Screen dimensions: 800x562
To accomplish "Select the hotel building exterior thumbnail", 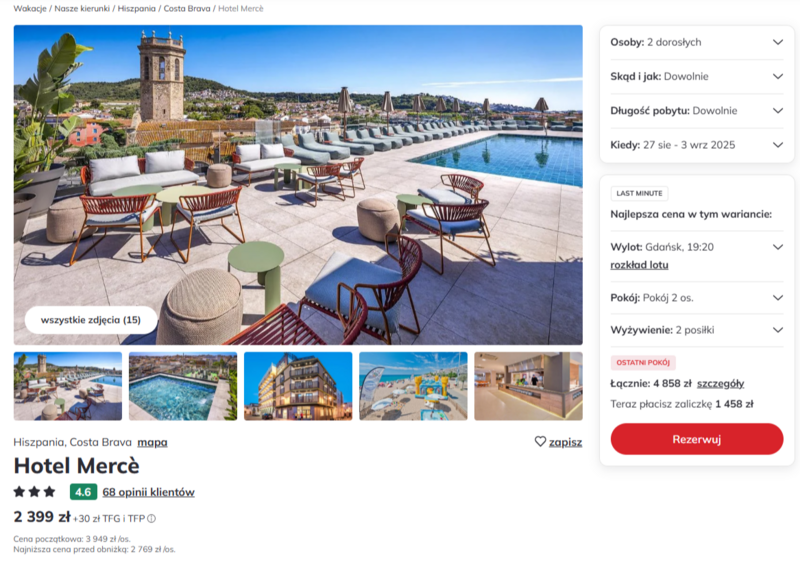I will click(x=298, y=386).
